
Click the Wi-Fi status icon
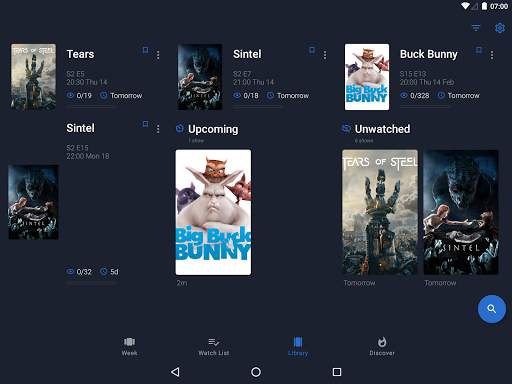(465, 6)
